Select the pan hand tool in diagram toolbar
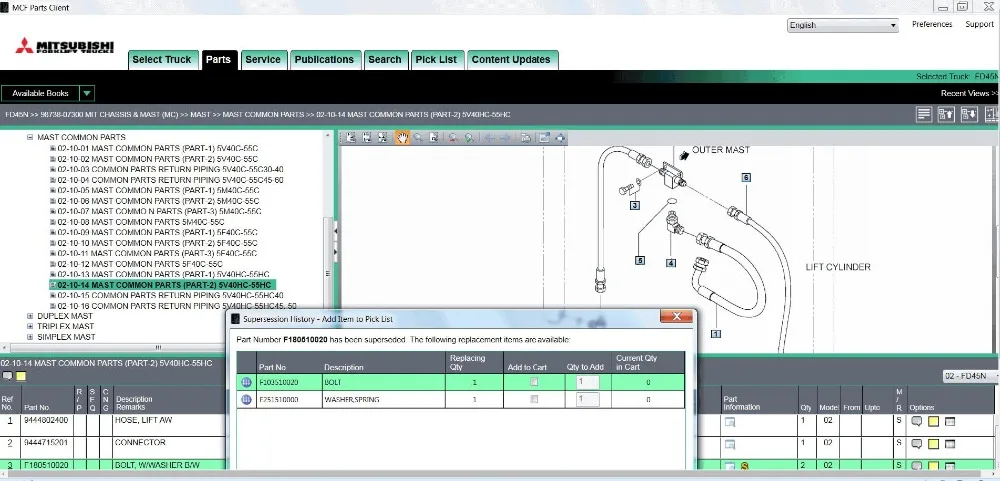 402,137
